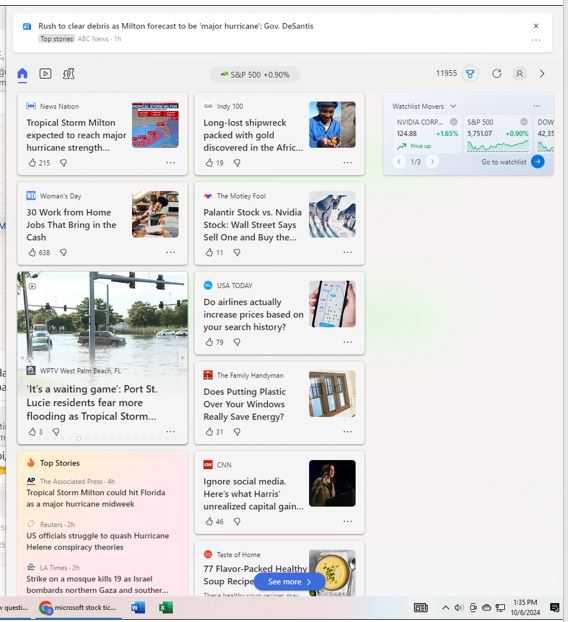Dislike the airlines increase prices story
The width and height of the screenshot is (568, 622).
pos(237,342)
